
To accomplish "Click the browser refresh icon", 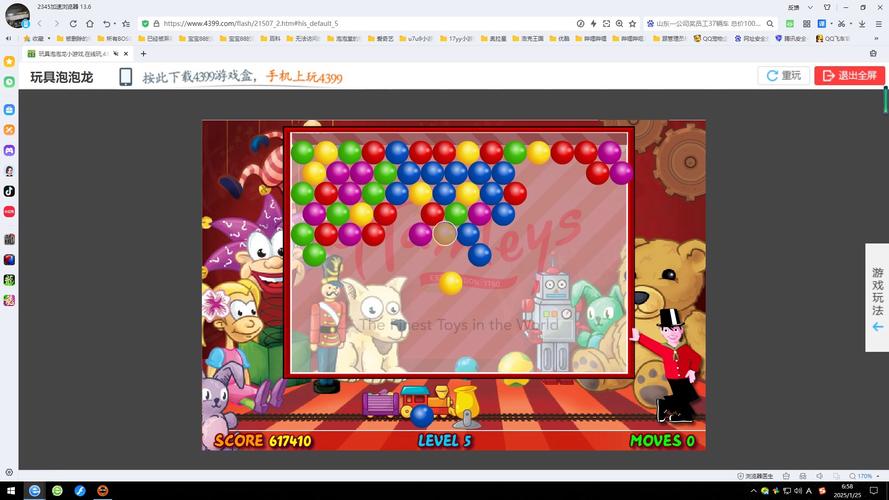I will tap(73, 23).
